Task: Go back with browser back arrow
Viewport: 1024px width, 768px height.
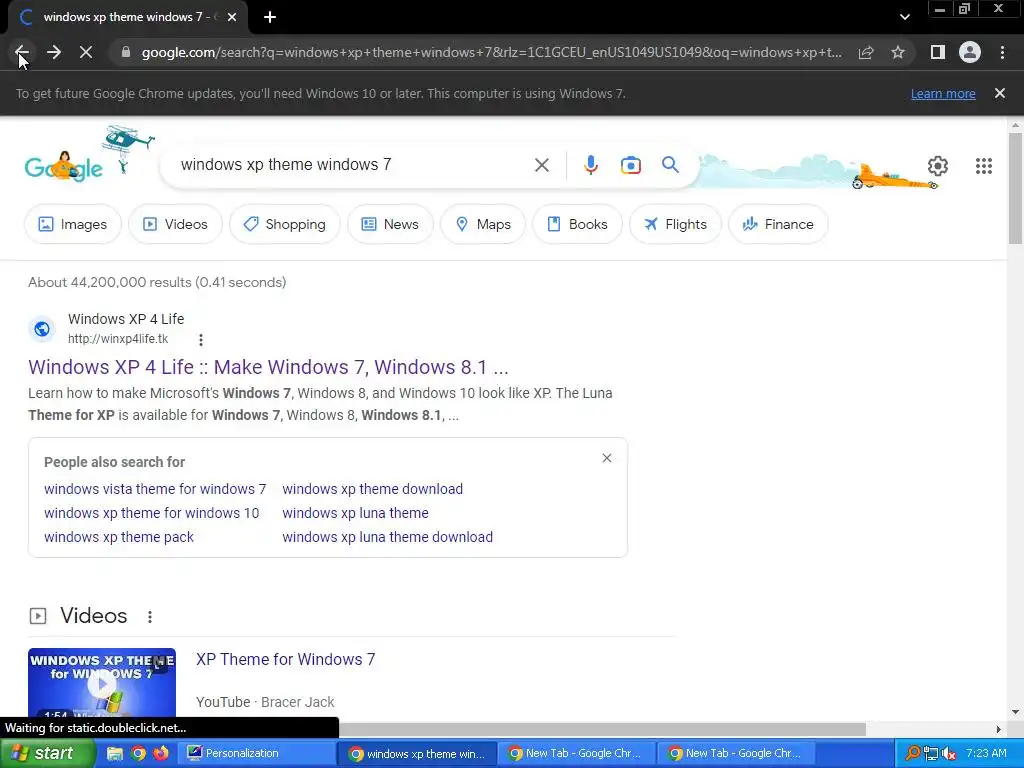Action: click(22, 52)
